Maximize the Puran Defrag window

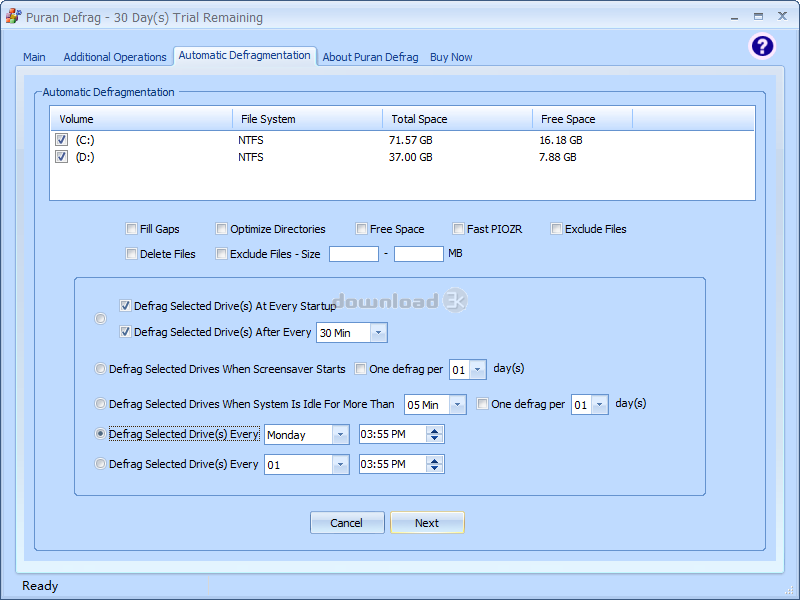pos(759,16)
